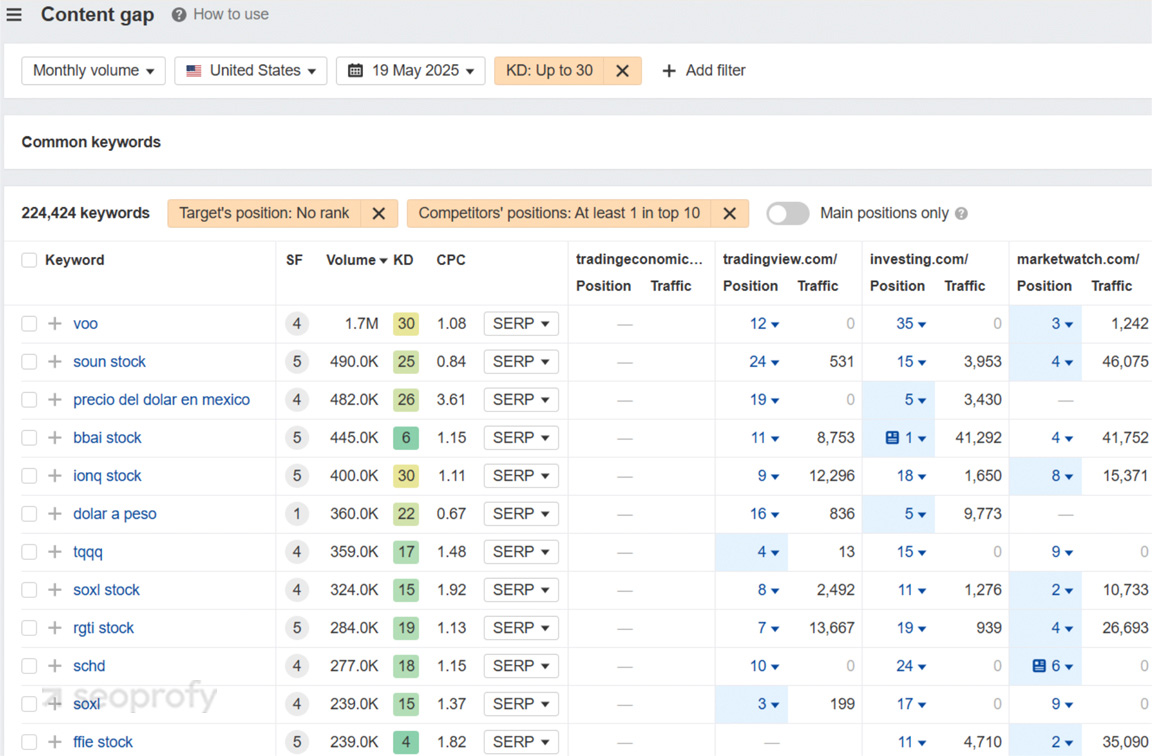Open the How to use link

231,15
